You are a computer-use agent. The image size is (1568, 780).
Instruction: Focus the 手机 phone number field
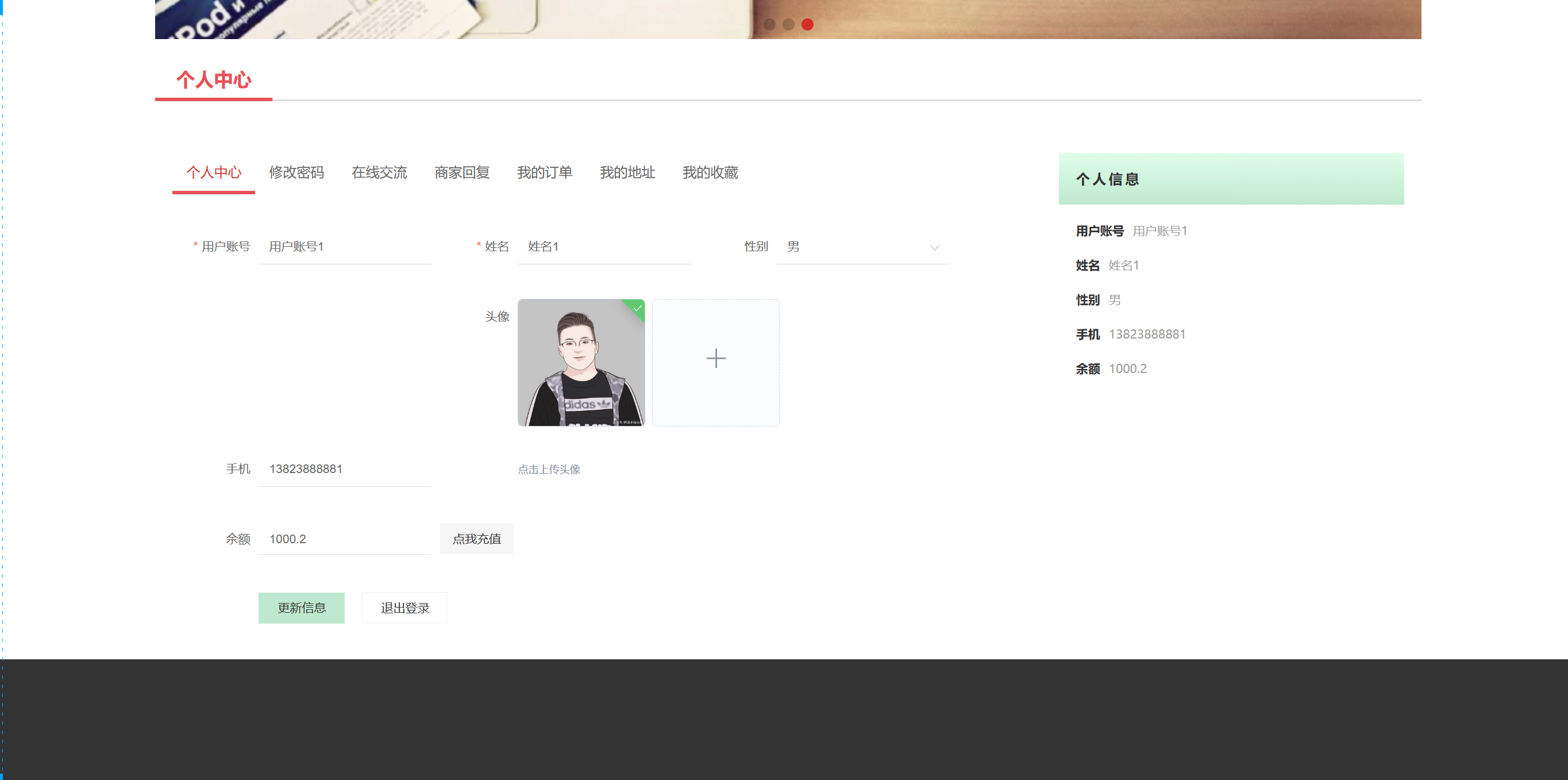[345, 469]
